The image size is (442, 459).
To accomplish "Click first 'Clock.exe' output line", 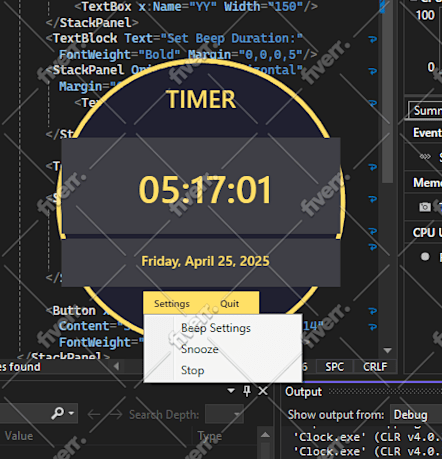I will 367,437.
